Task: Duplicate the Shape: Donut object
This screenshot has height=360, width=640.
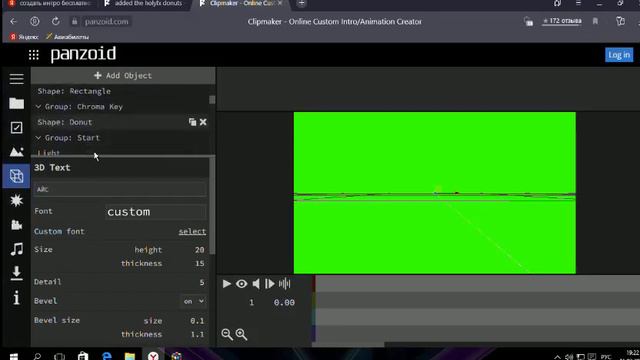Action: click(x=192, y=122)
